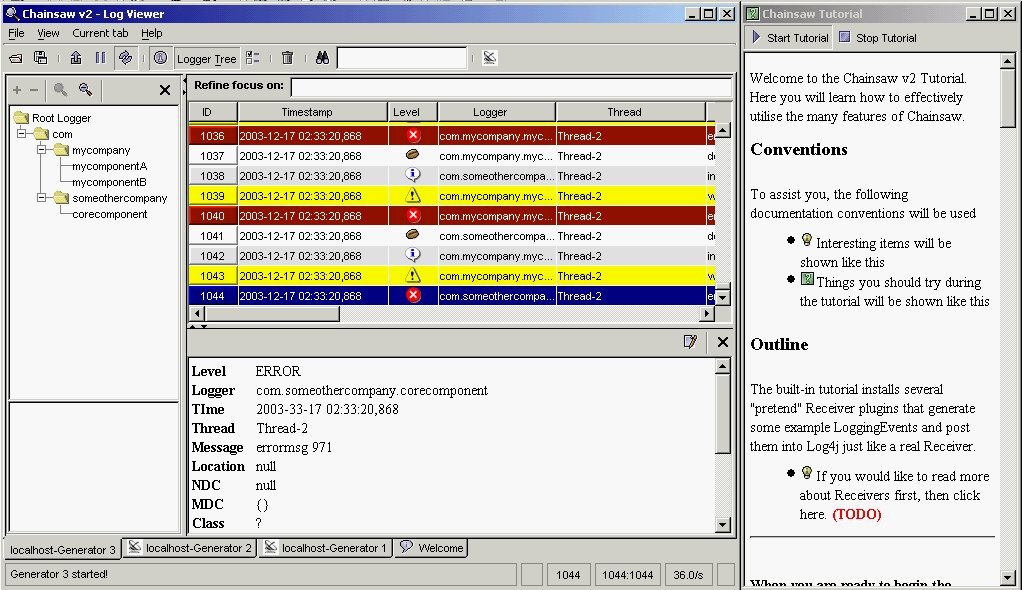The height and width of the screenshot is (590, 1022).
Task: Toggle the pause button in the toolbar
Action: 100,58
